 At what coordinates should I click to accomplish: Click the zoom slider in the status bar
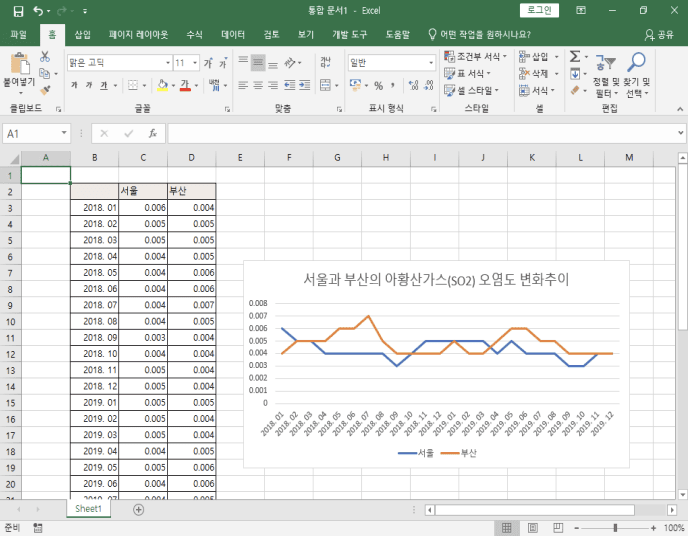pos(616,527)
